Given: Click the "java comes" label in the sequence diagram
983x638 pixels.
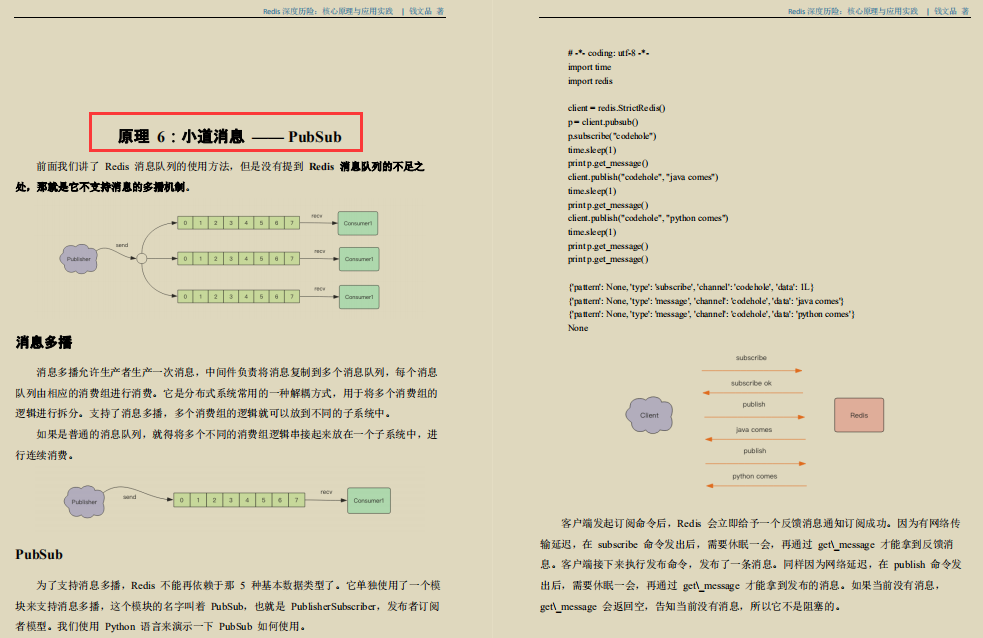Looking at the screenshot, I should point(754,430).
